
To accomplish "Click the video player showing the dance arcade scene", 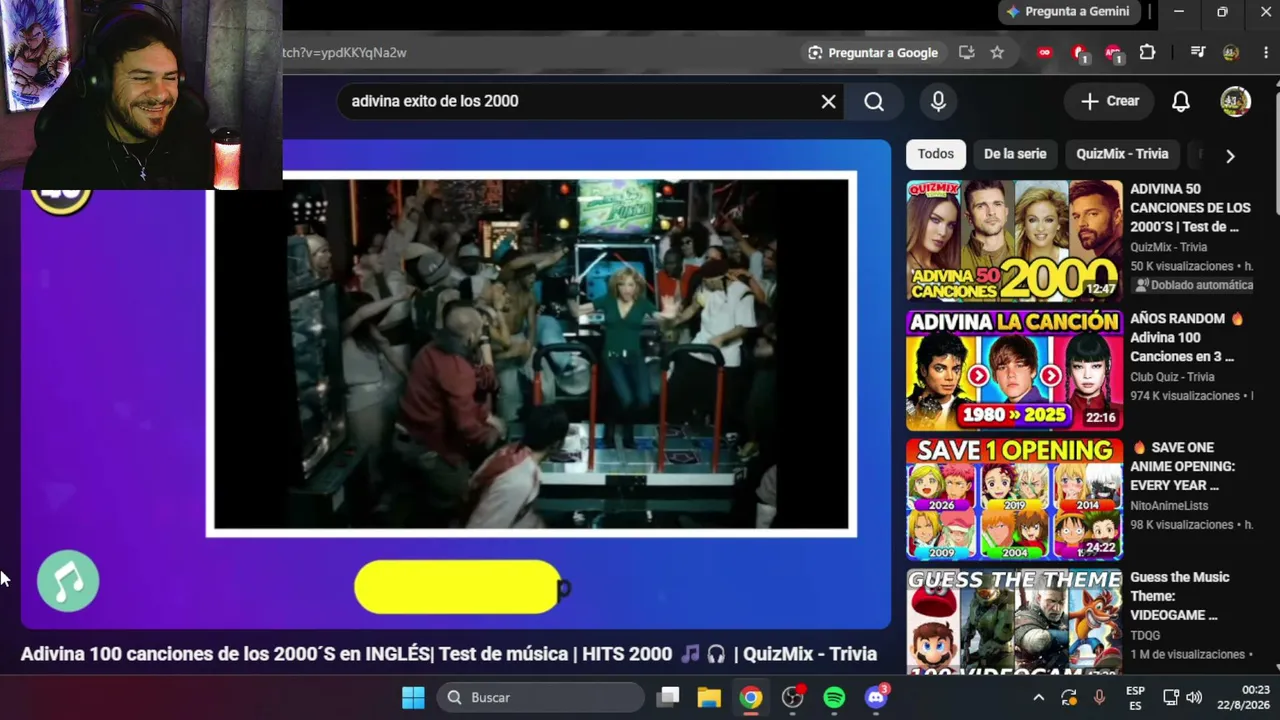I will click(531, 355).
